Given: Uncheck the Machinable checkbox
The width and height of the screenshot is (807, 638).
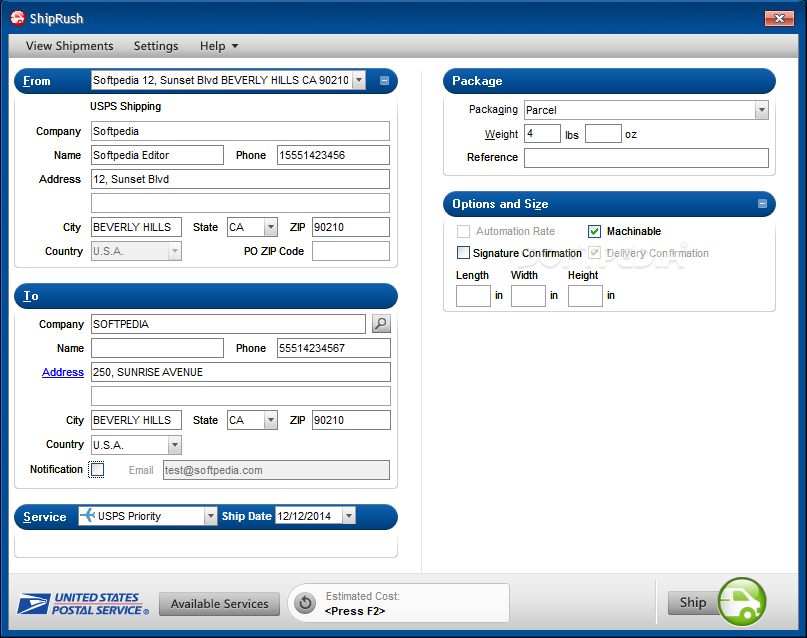Looking at the screenshot, I should coord(594,231).
